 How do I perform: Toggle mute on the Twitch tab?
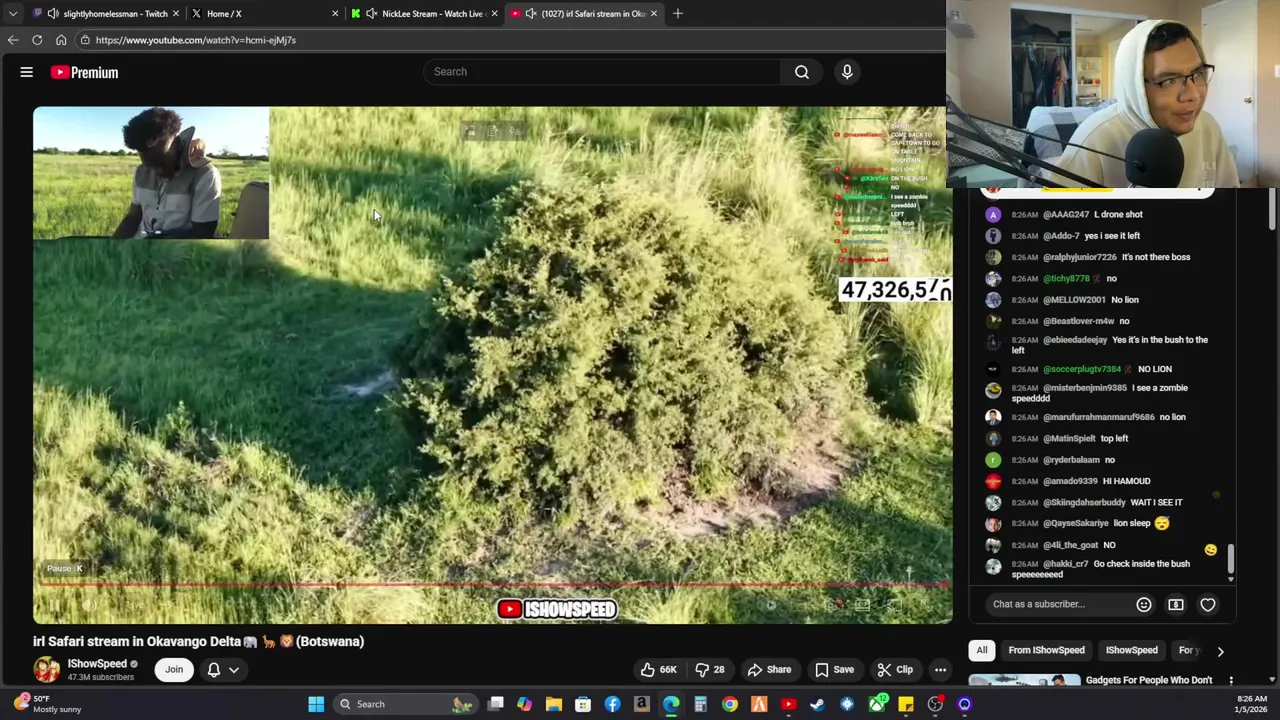click(x=53, y=14)
